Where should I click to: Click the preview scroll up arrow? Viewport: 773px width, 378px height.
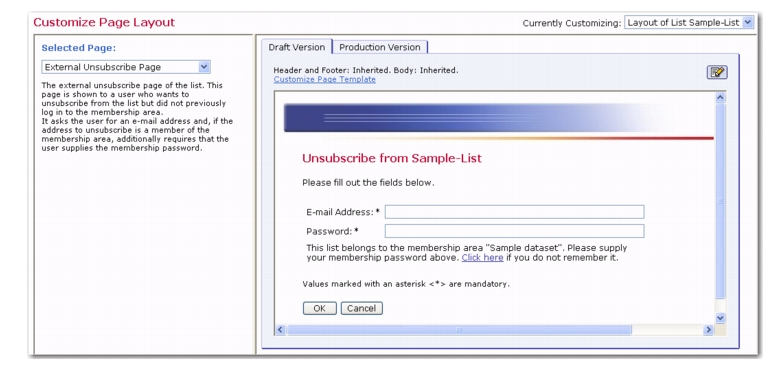click(720, 98)
